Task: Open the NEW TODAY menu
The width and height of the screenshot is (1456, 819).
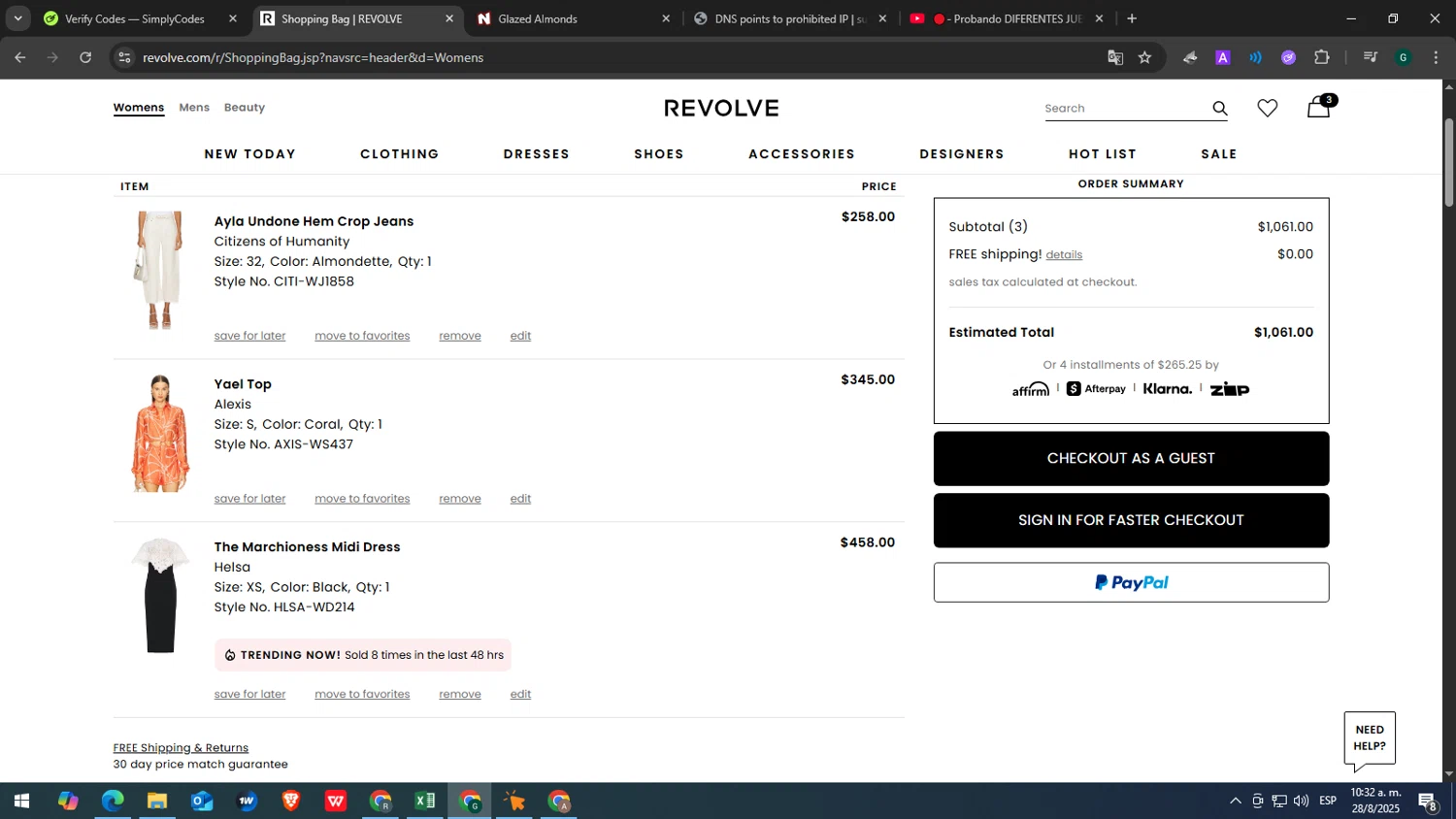Action: tap(250, 154)
